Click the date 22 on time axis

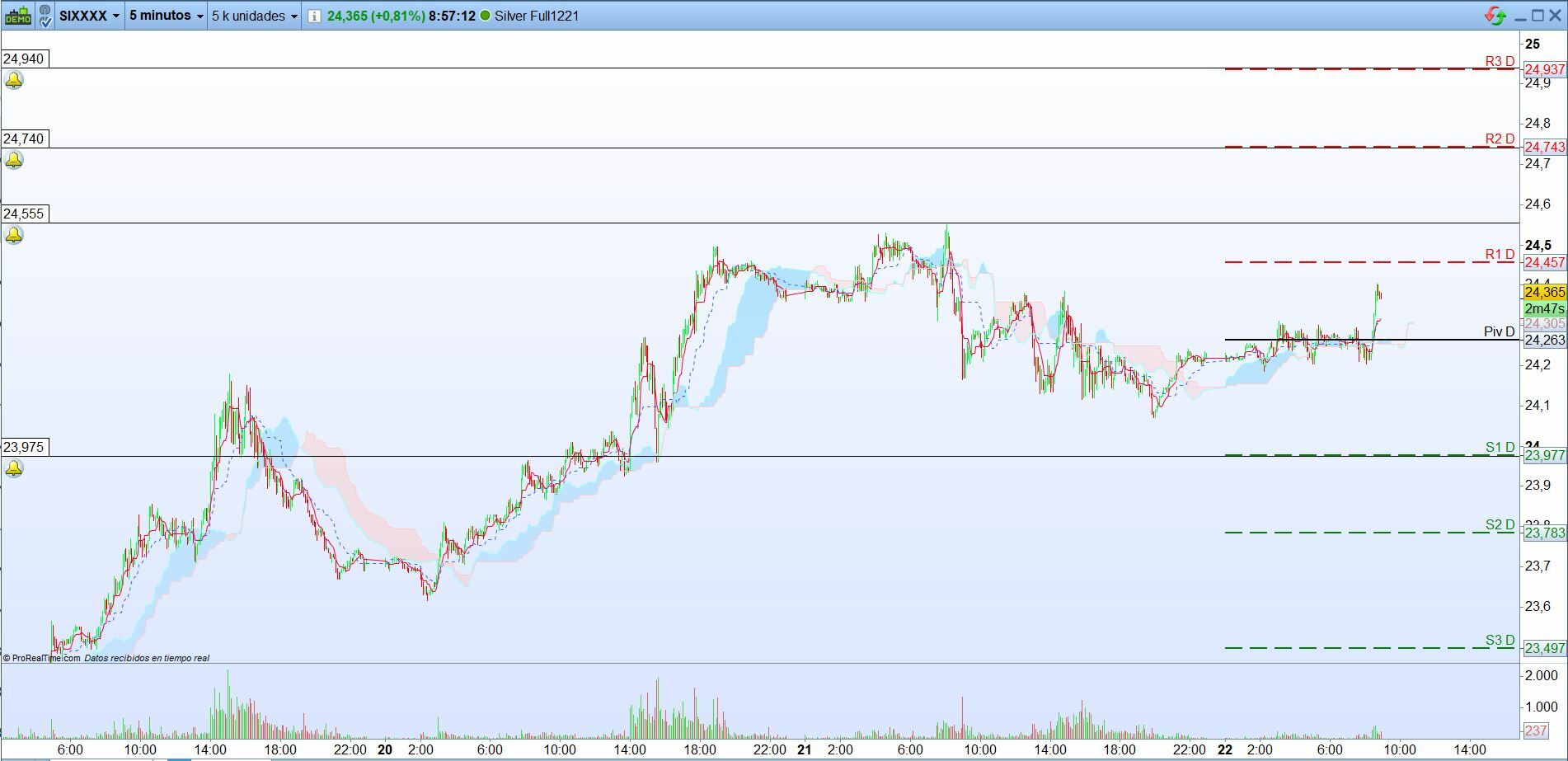point(1225,749)
